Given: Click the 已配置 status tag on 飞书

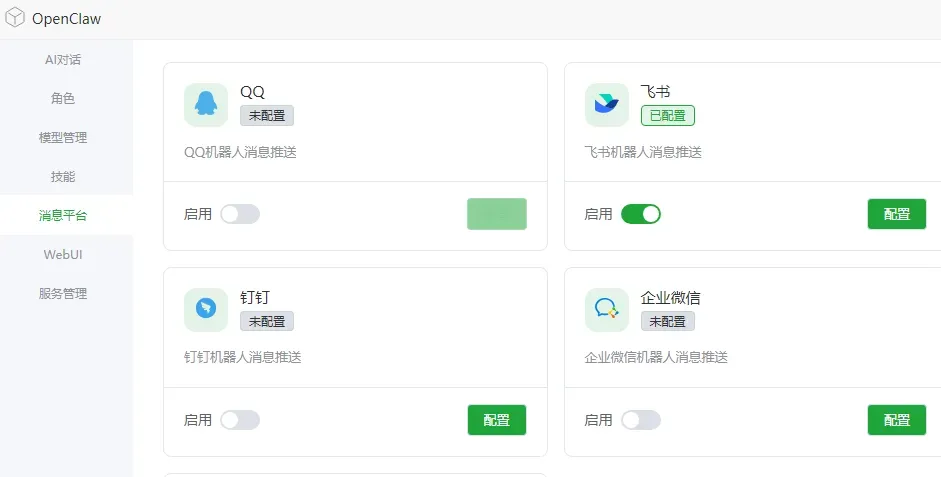Looking at the screenshot, I should 668,116.
